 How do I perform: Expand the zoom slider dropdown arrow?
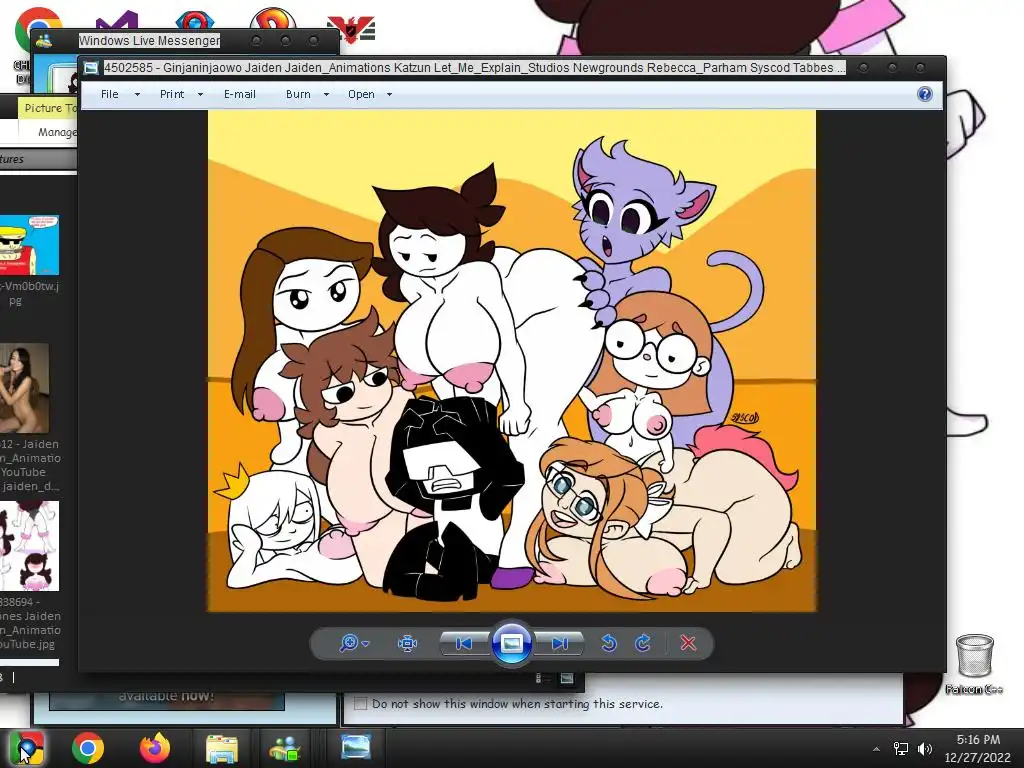(x=366, y=644)
